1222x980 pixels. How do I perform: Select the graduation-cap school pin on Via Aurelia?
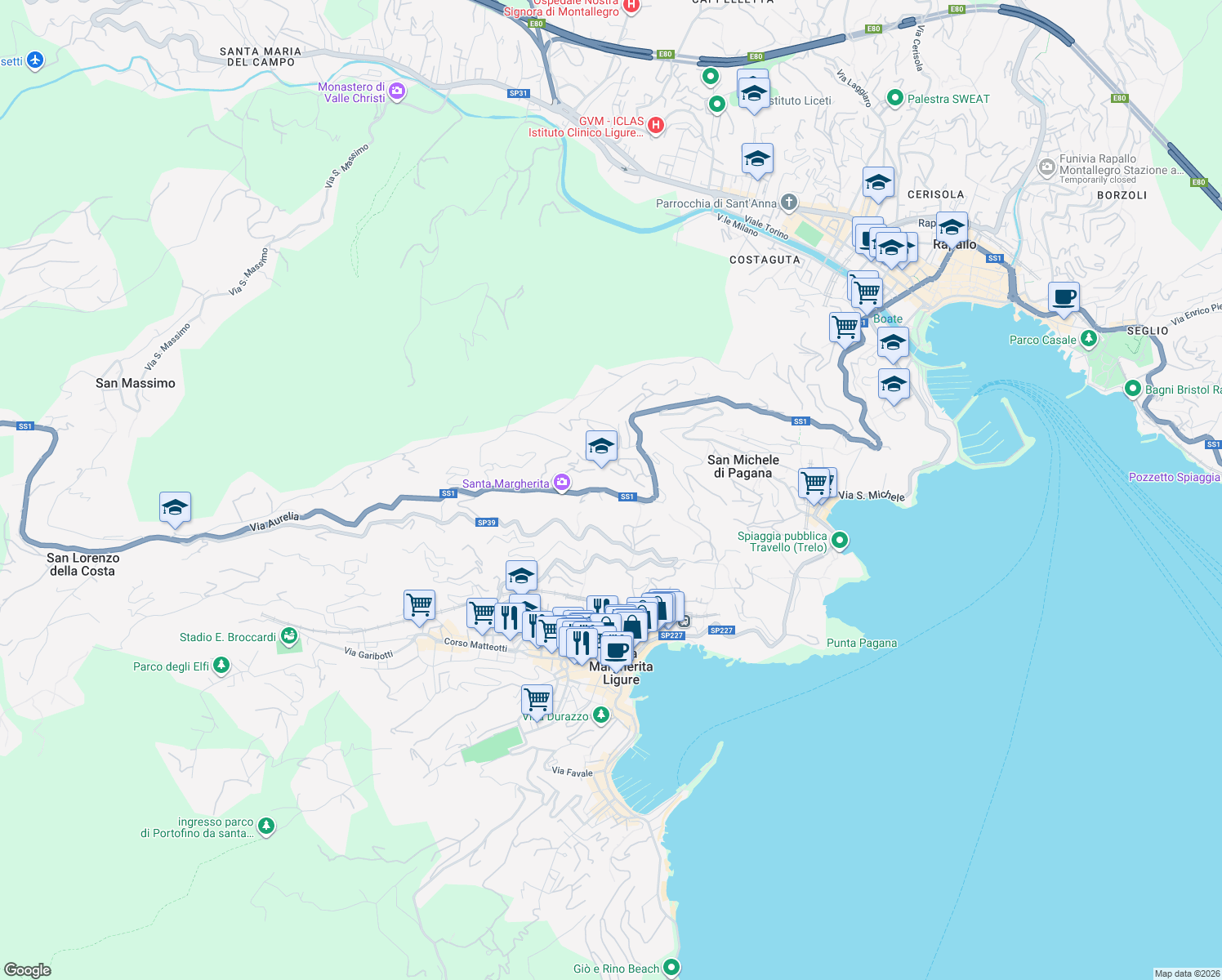[x=175, y=508]
